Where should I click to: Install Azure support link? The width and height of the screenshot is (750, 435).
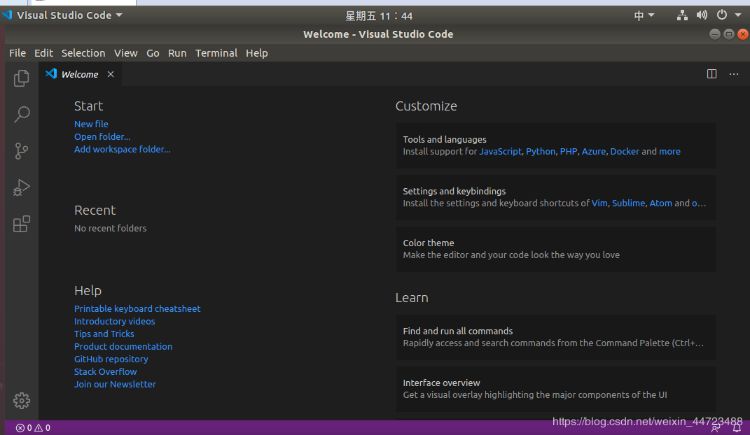[594, 152]
